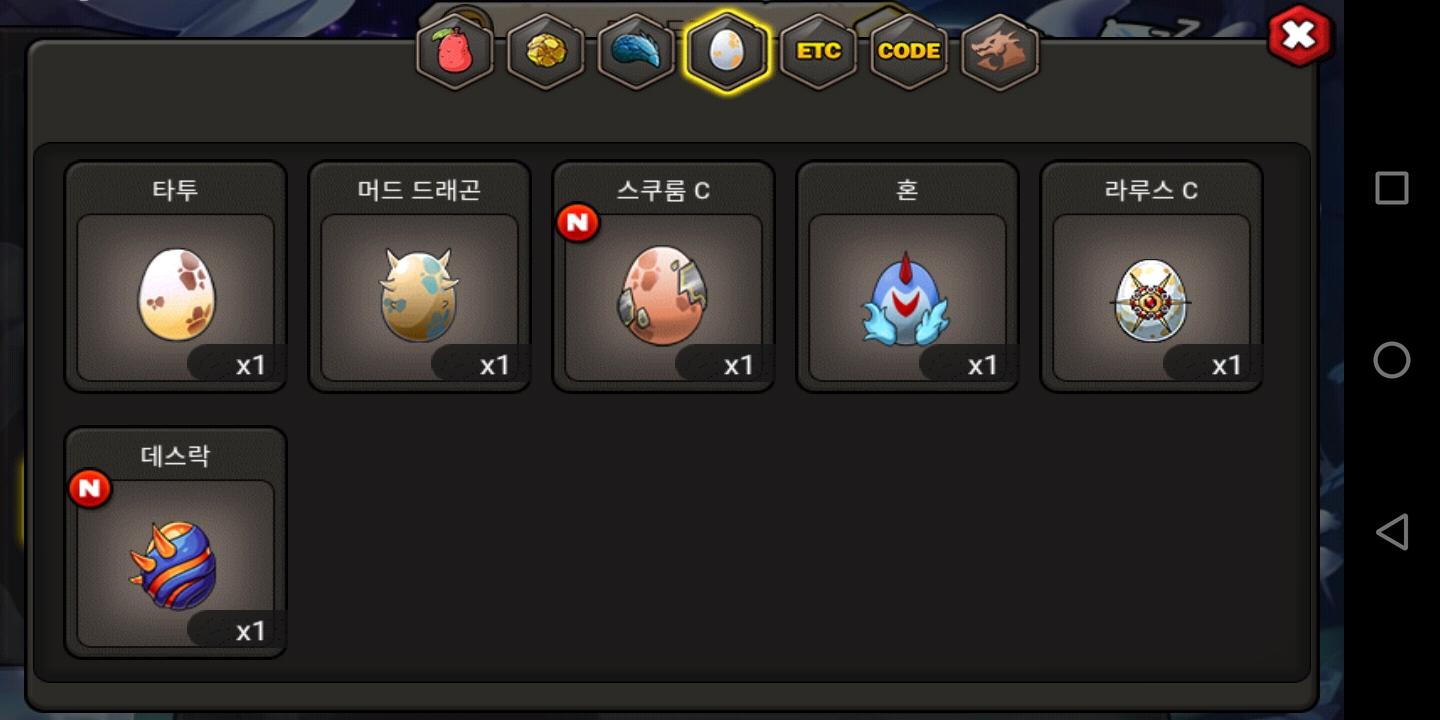Image resolution: width=1440 pixels, height=720 pixels.
Task: Select the highlighted egg inventory tab
Action: (727, 51)
